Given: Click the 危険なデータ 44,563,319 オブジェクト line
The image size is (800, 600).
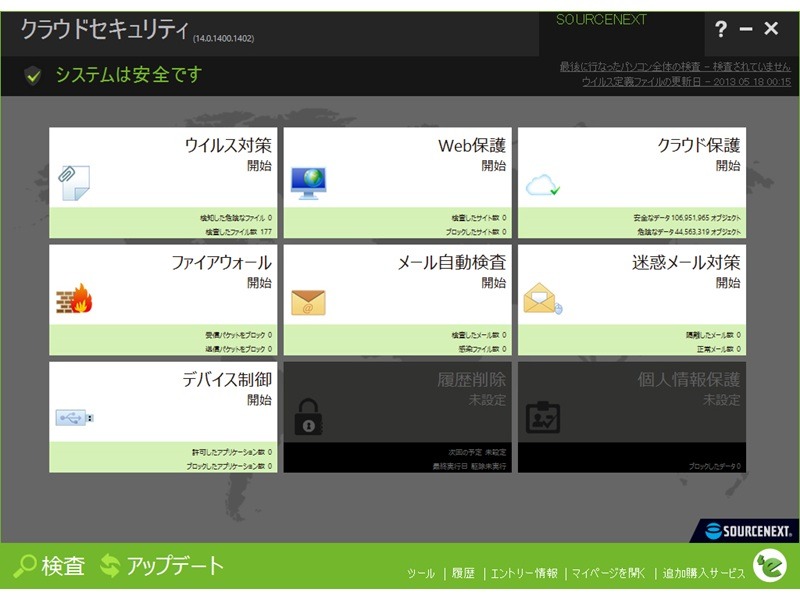Looking at the screenshot, I should pyautogui.click(x=689, y=232).
